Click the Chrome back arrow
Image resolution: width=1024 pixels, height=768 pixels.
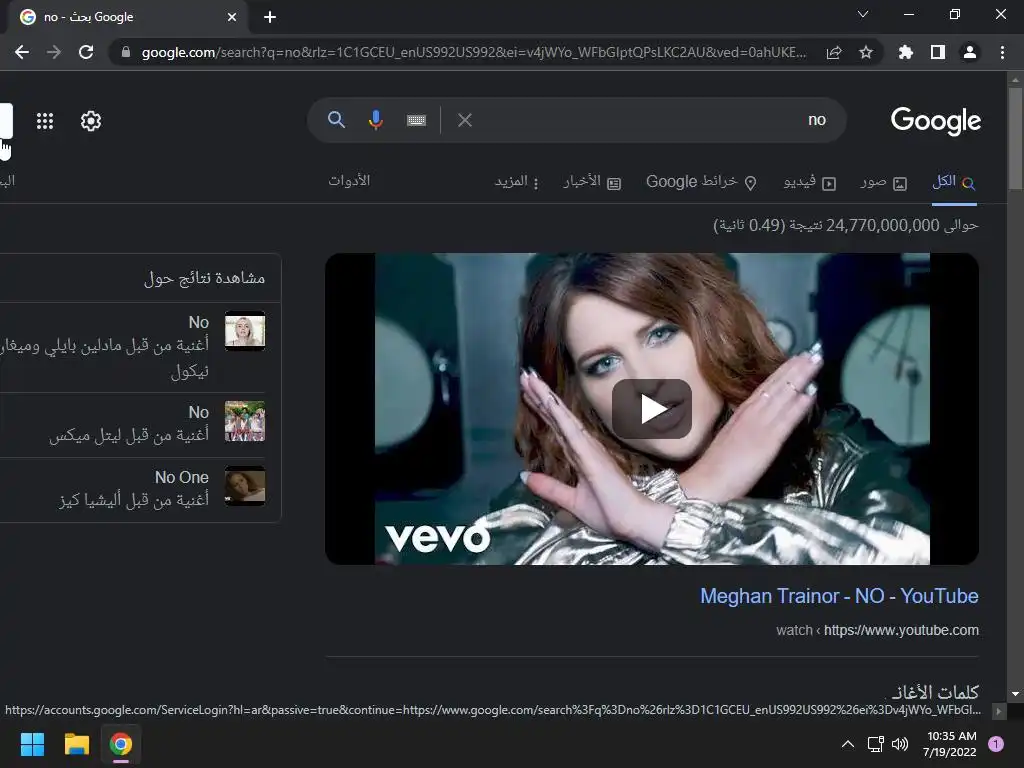coord(22,52)
